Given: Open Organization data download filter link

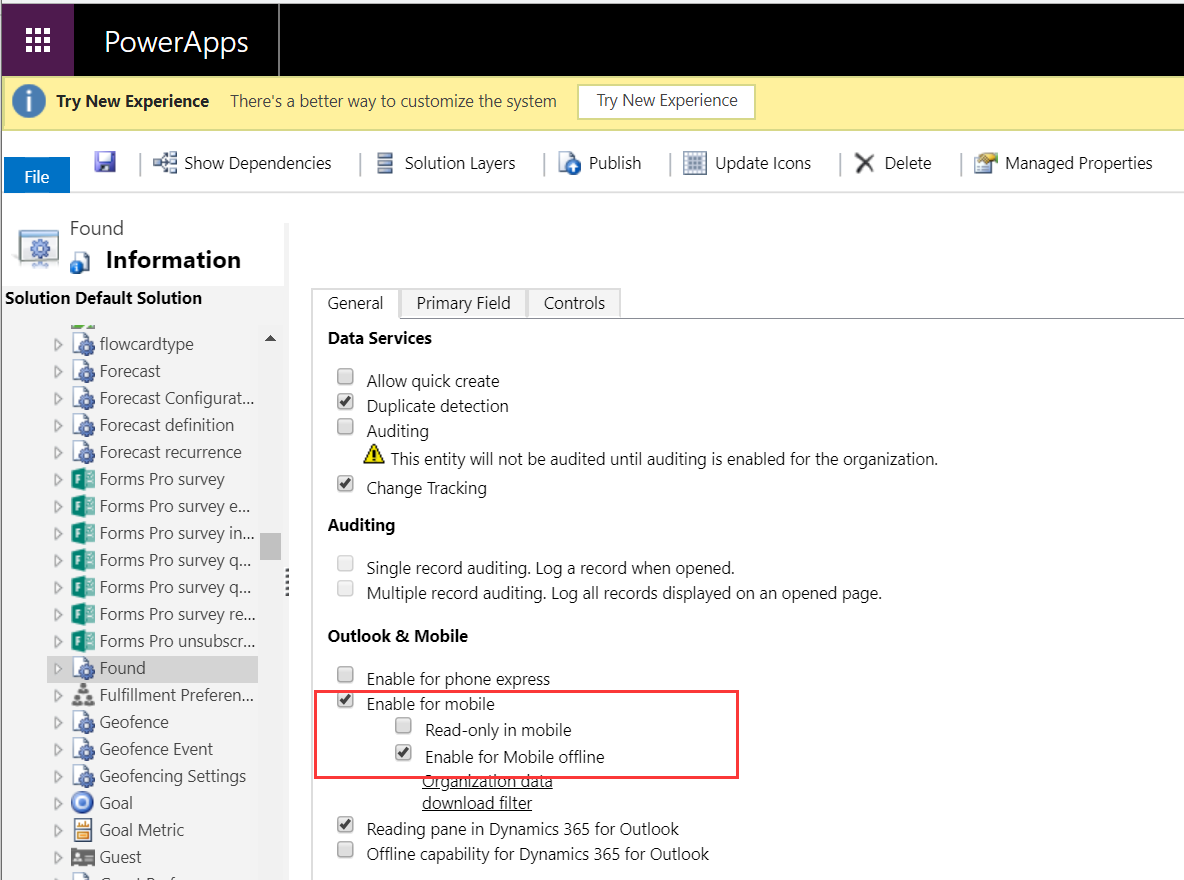Looking at the screenshot, I should pyautogui.click(x=487, y=792).
